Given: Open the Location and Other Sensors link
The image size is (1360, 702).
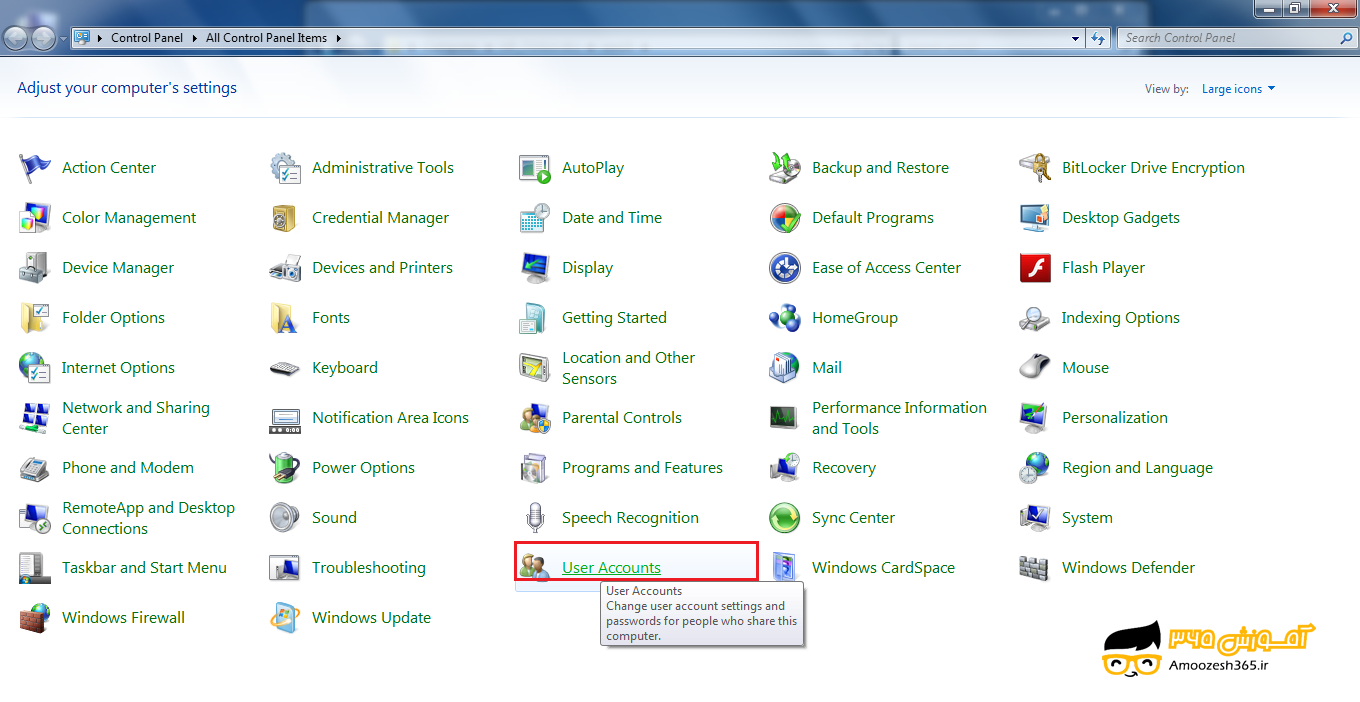Looking at the screenshot, I should pos(628,368).
